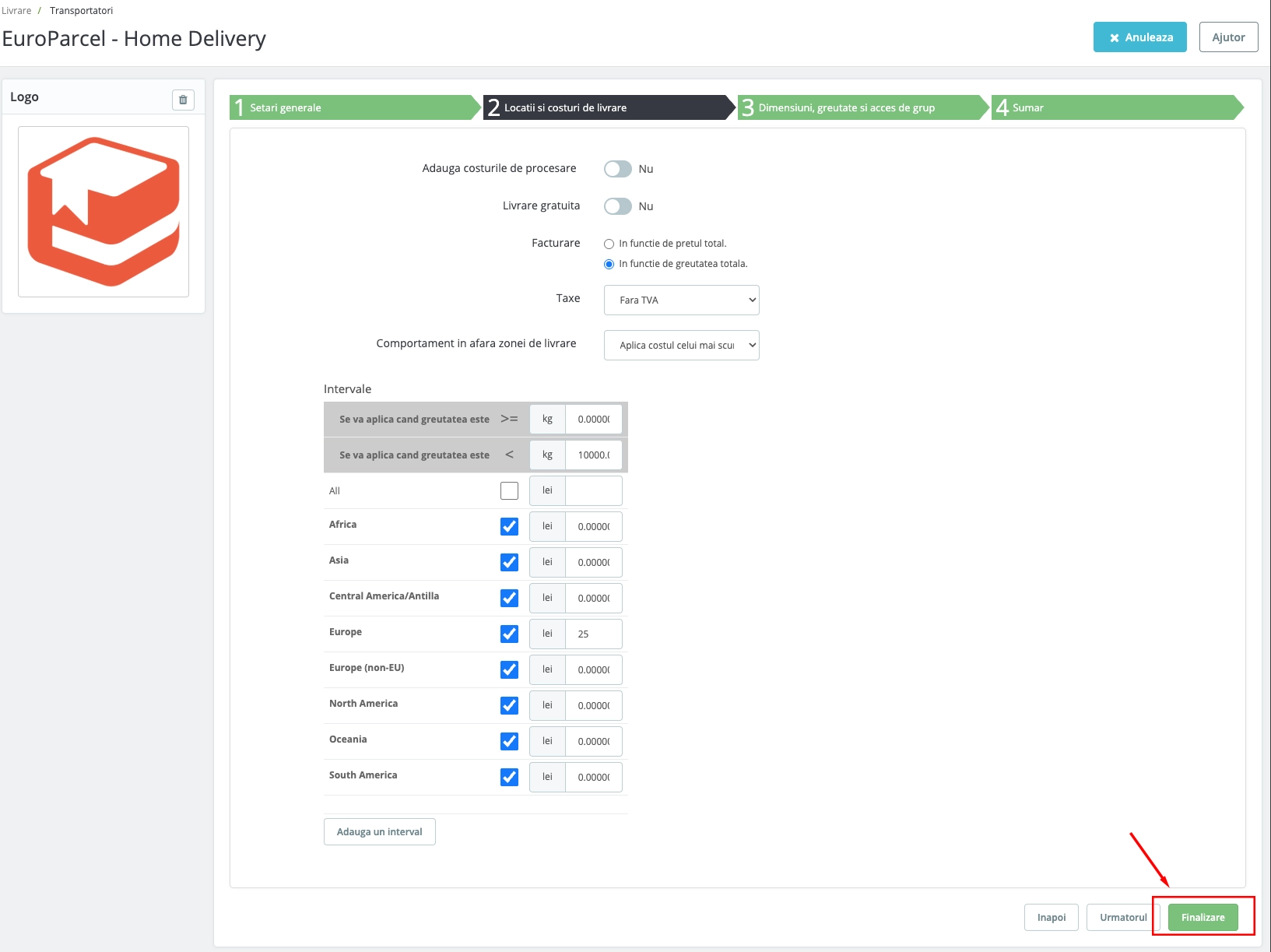The width and height of the screenshot is (1271, 952).
Task: Edit South America lei price field
Action: 594,777
